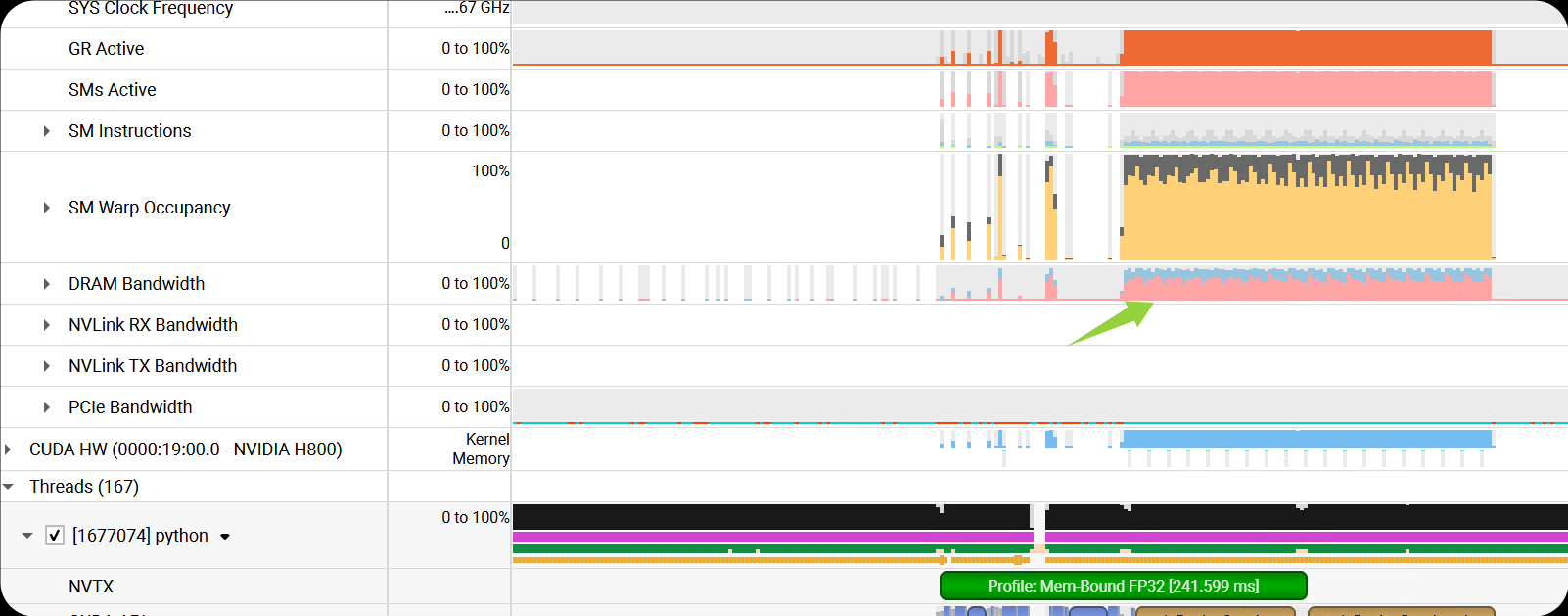Screen dimensions: 1568x616
Task: Click the yellow SM Warp Occupancy graph
Action: (x=1307, y=220)
